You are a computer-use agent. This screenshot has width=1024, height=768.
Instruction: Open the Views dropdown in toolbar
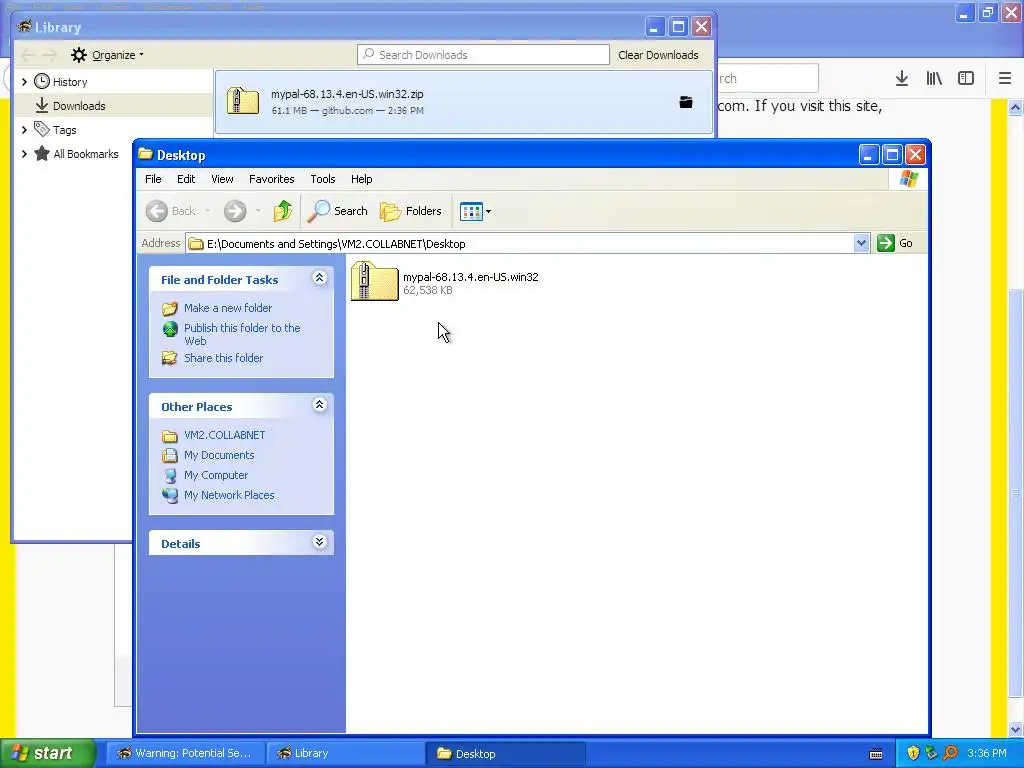click(x=475, y=211)
